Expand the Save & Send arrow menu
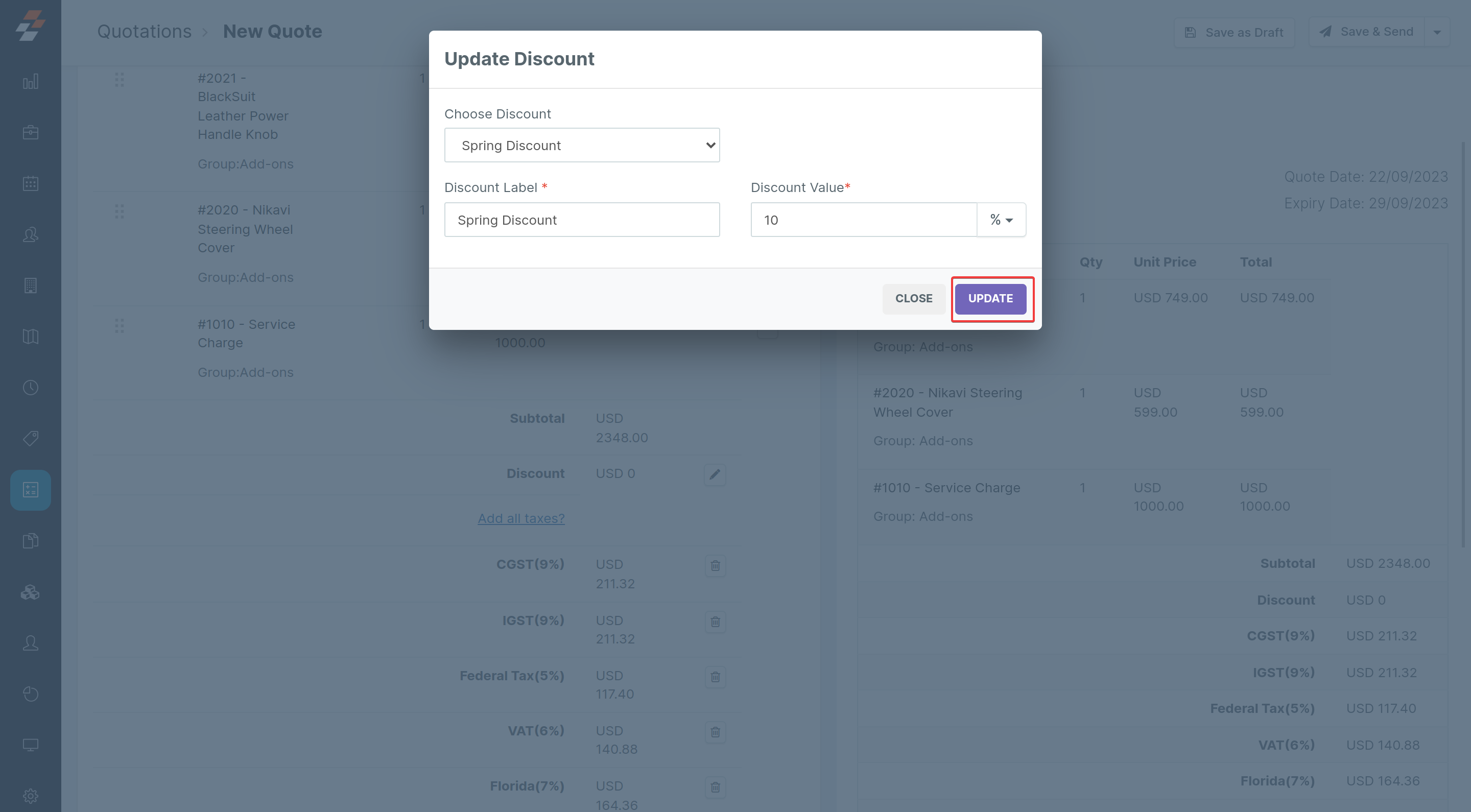 tap(1437, 33)
